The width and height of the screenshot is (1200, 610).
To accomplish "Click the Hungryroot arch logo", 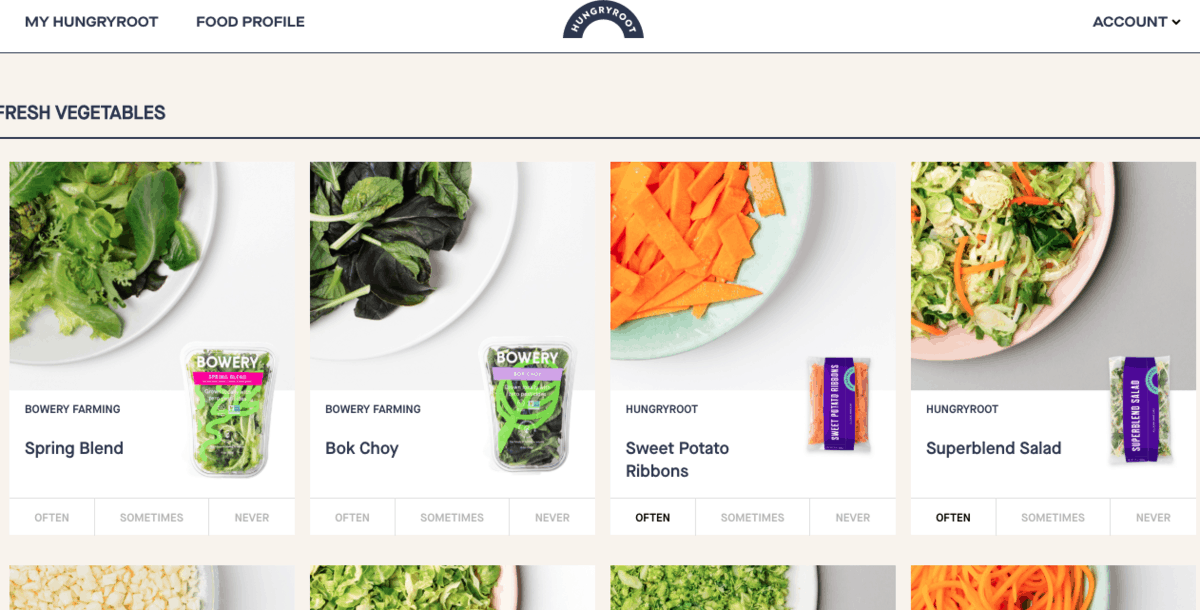I will 603,20.
